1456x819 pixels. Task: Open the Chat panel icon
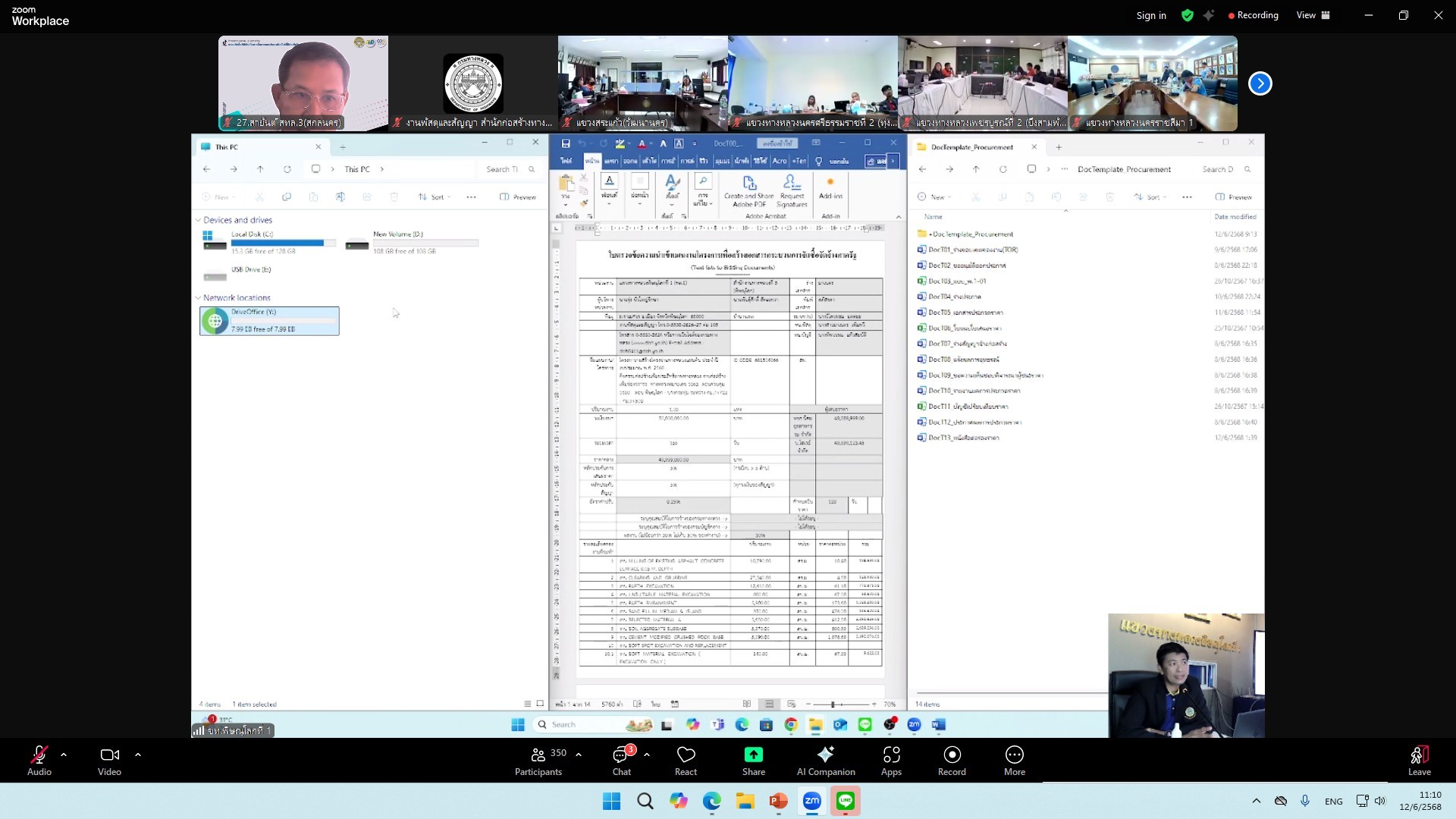(x=621, y=755)
